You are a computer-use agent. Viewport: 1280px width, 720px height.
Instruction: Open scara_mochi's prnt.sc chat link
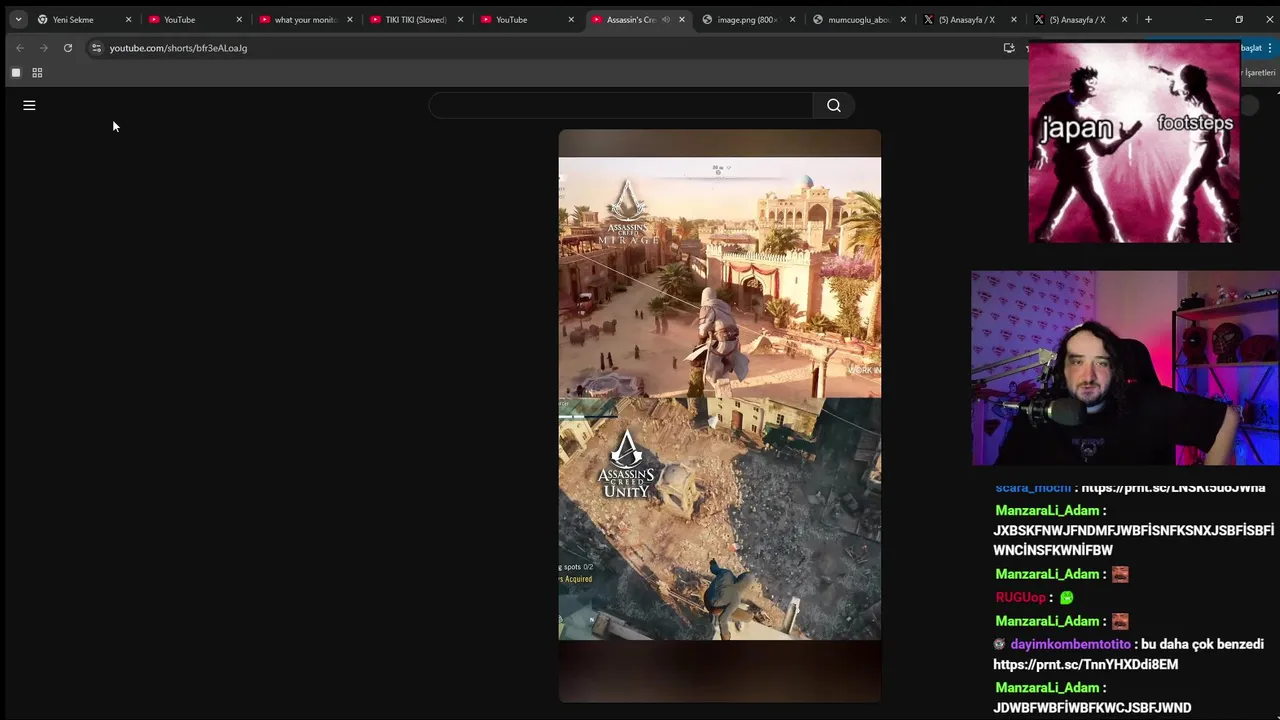point(1173,488)
